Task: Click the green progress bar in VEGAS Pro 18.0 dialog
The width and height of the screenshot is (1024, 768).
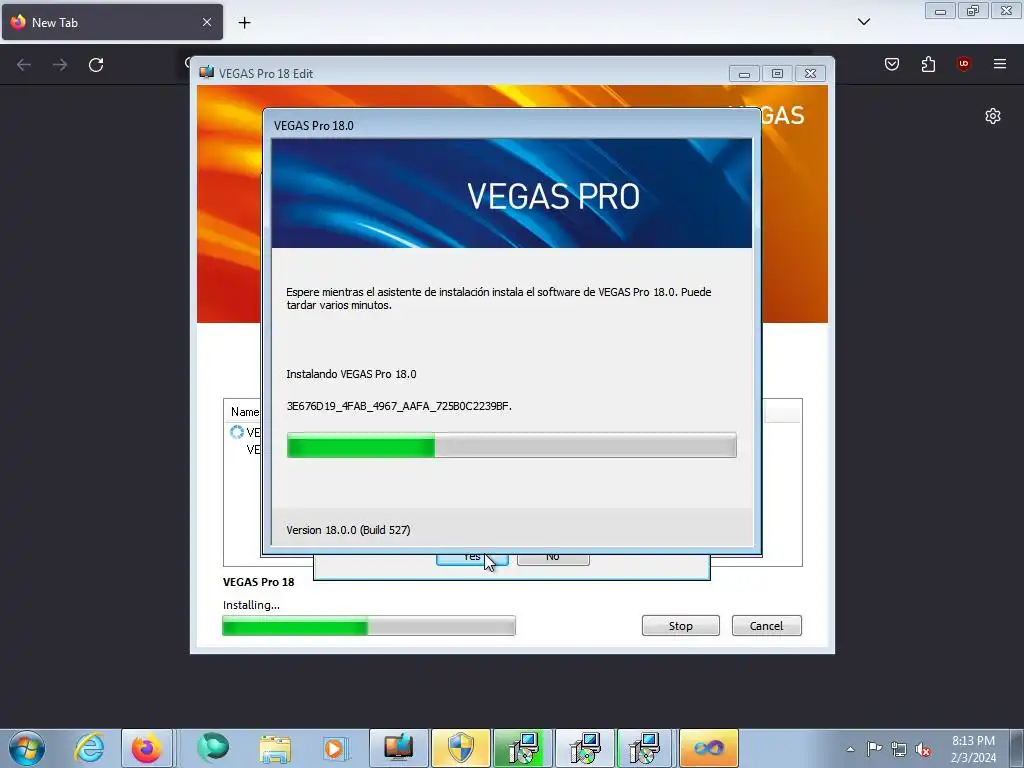Action: click(511, 445)
